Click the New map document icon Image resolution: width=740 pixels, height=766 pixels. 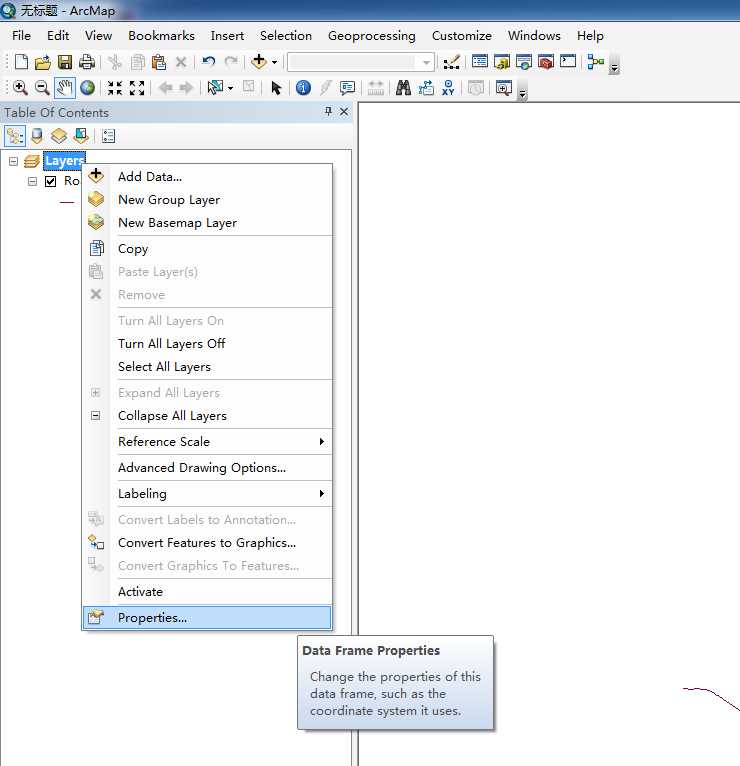click(x=21, y=62)
